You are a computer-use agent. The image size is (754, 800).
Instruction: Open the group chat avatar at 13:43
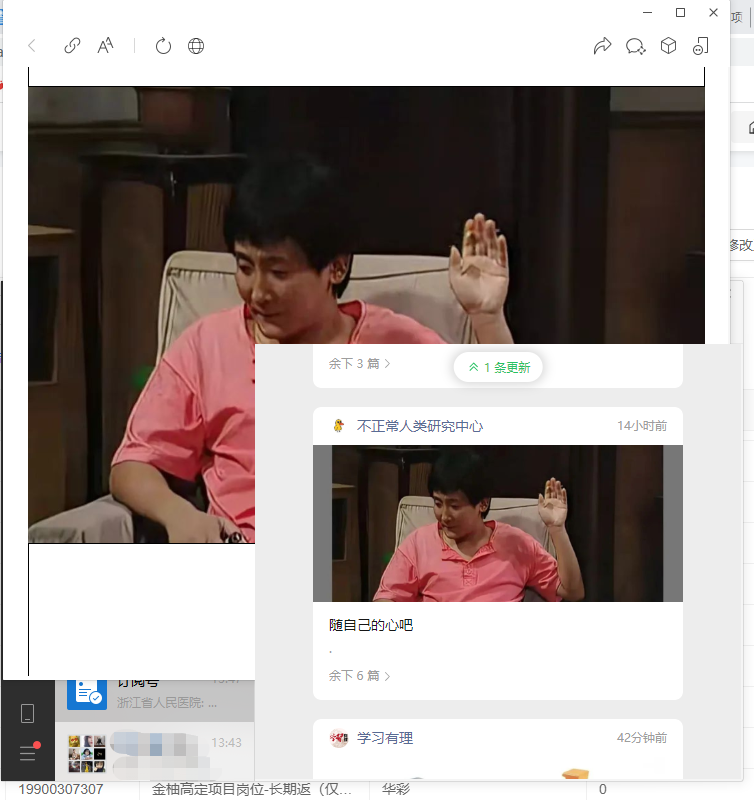coord(87,754)
